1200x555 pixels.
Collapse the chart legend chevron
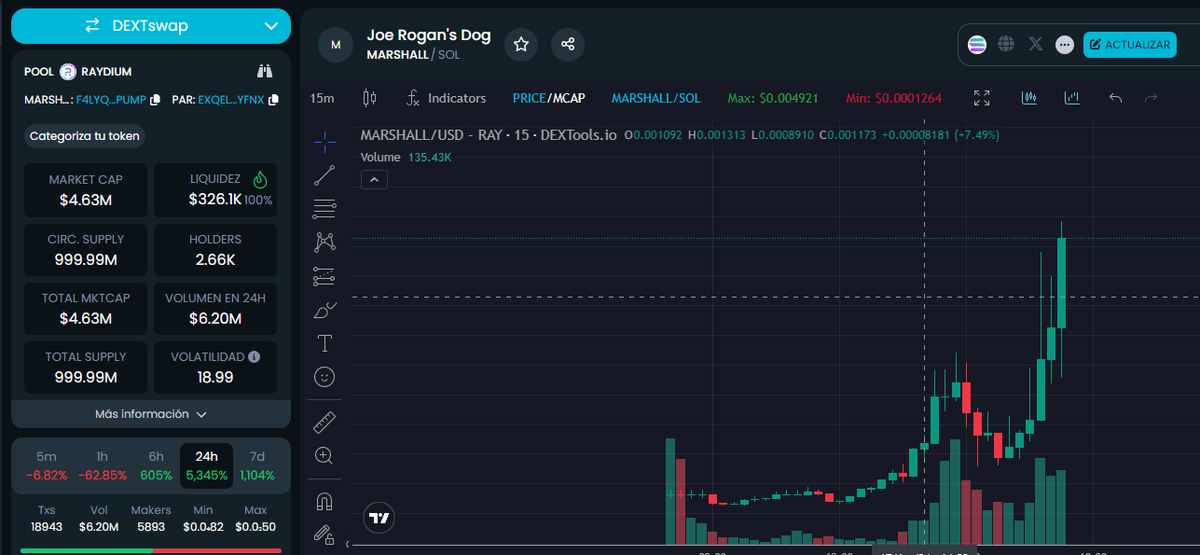[x=373, y=180]
